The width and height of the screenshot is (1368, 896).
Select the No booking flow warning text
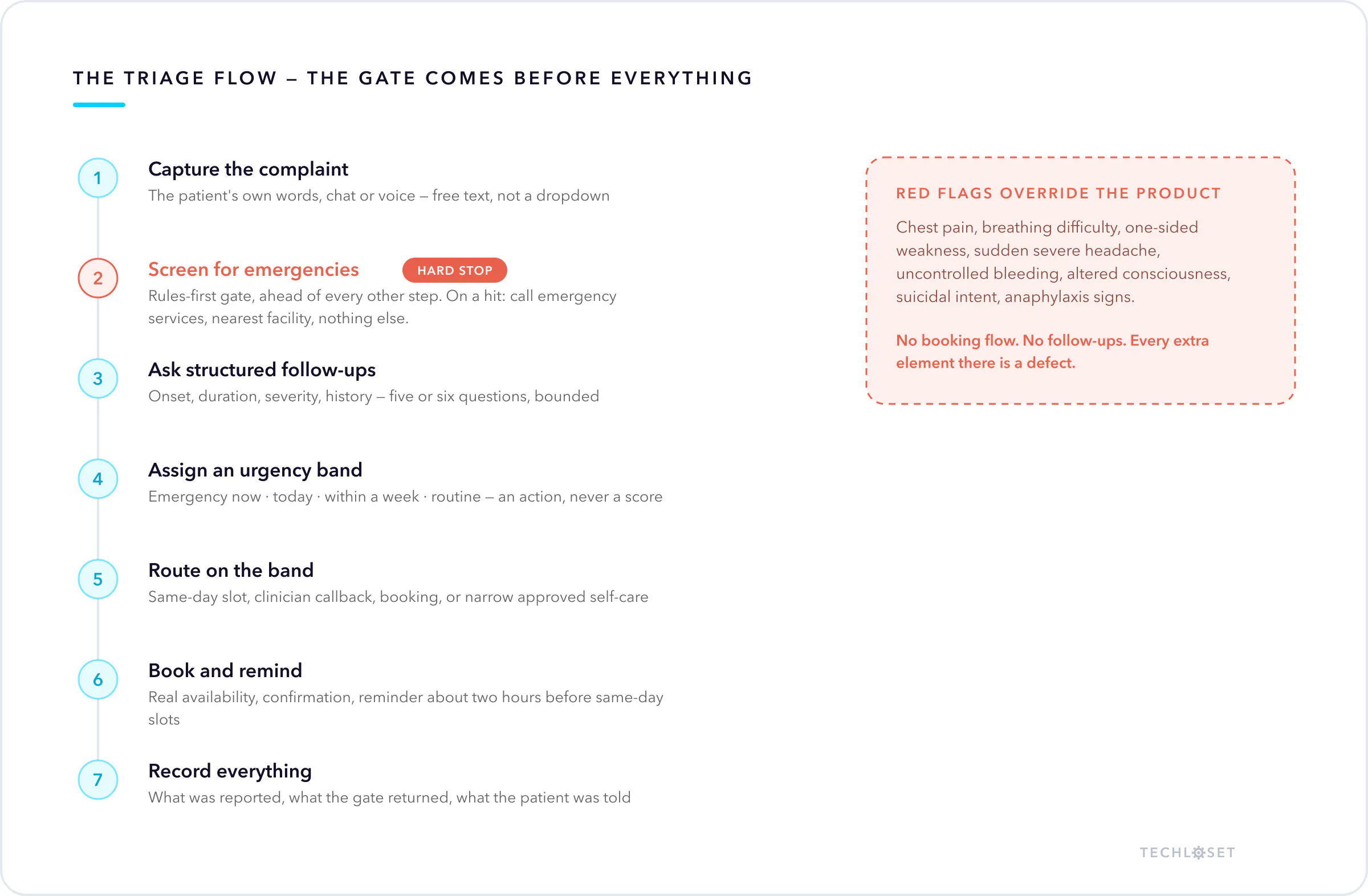(x=1052, y=352)
